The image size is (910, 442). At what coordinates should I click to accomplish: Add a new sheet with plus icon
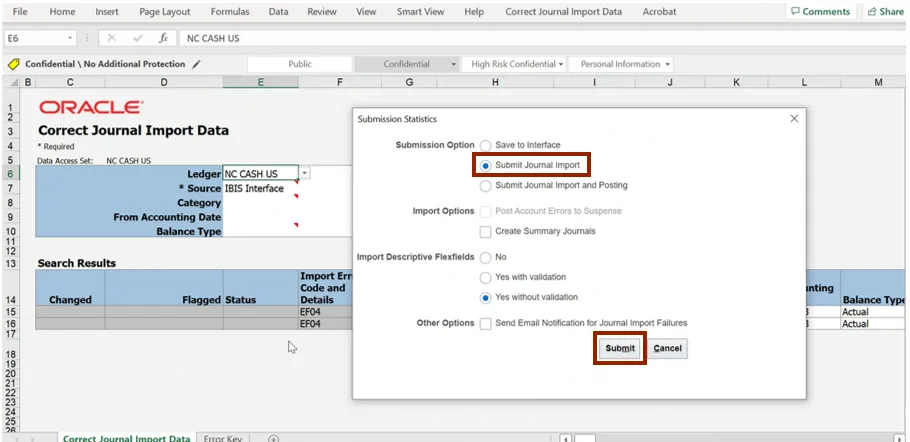[273, 438]
